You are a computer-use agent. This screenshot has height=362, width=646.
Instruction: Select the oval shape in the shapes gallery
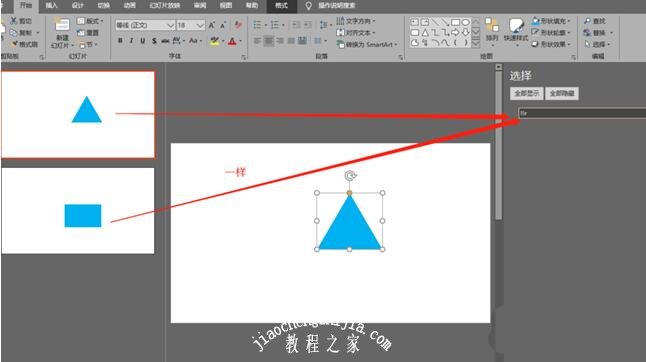(x=465, y=22)
